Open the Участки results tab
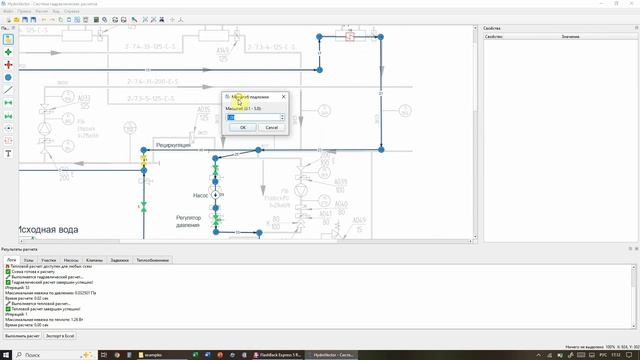 tap(49, 260)
